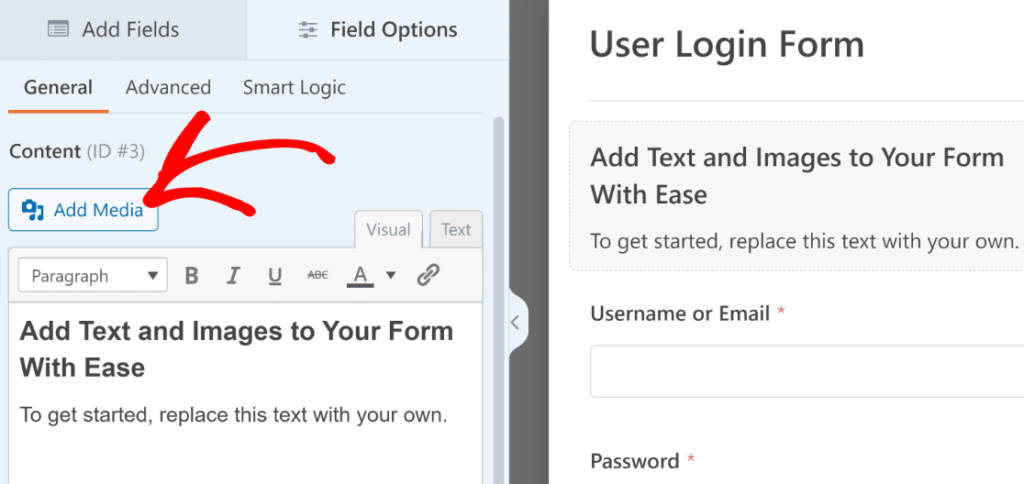Switch to the Text editor tab
Screen dimensions: 1024x484
[456, 230]
